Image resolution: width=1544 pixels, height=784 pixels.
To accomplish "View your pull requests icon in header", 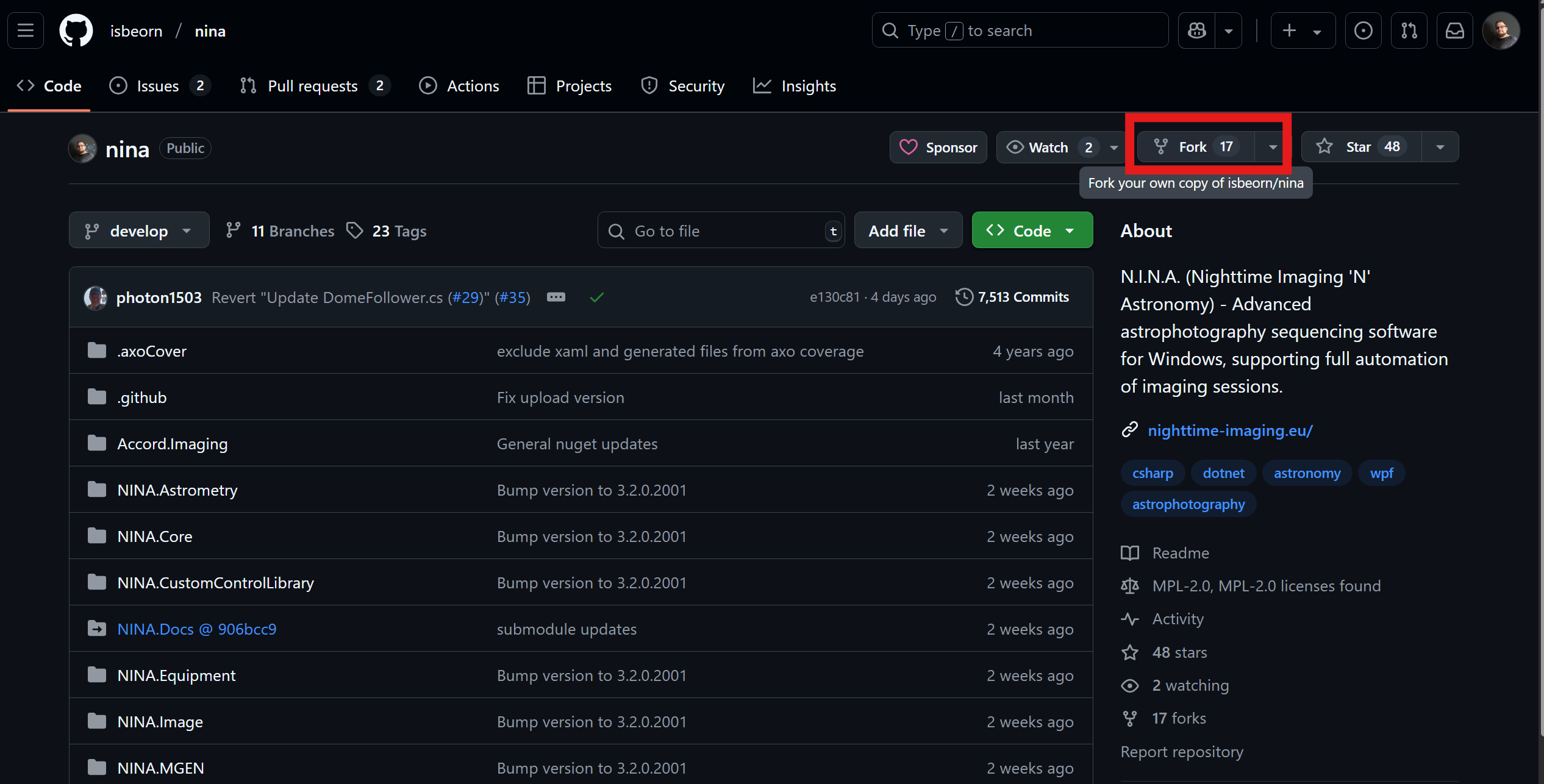I will click(1409, 30).
